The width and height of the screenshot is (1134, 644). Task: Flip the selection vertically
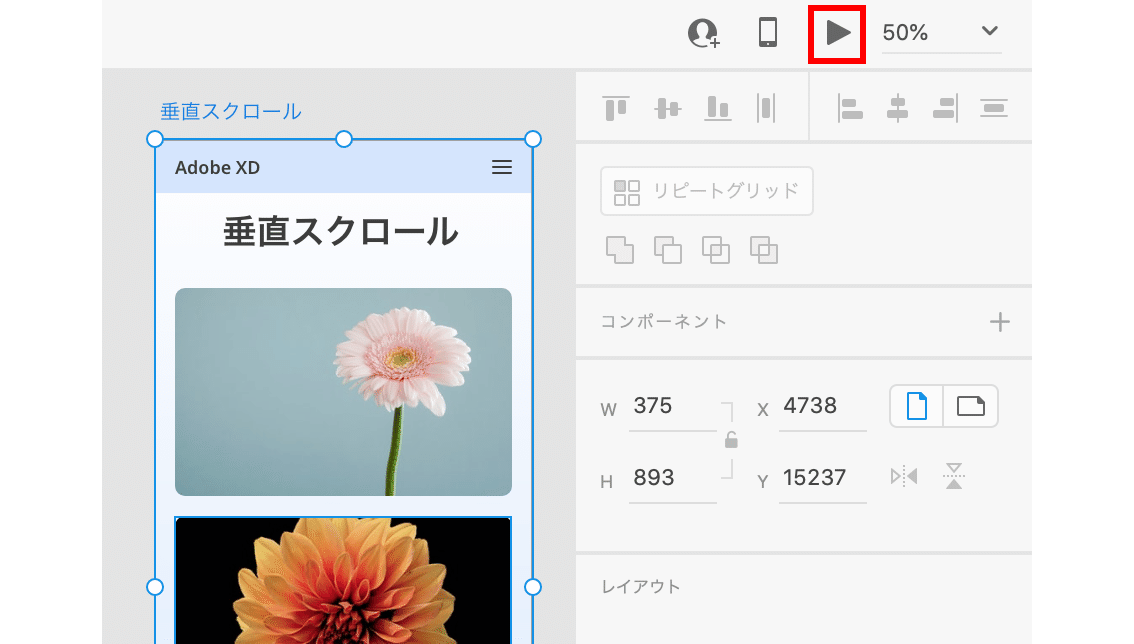[x=954, y=476]
